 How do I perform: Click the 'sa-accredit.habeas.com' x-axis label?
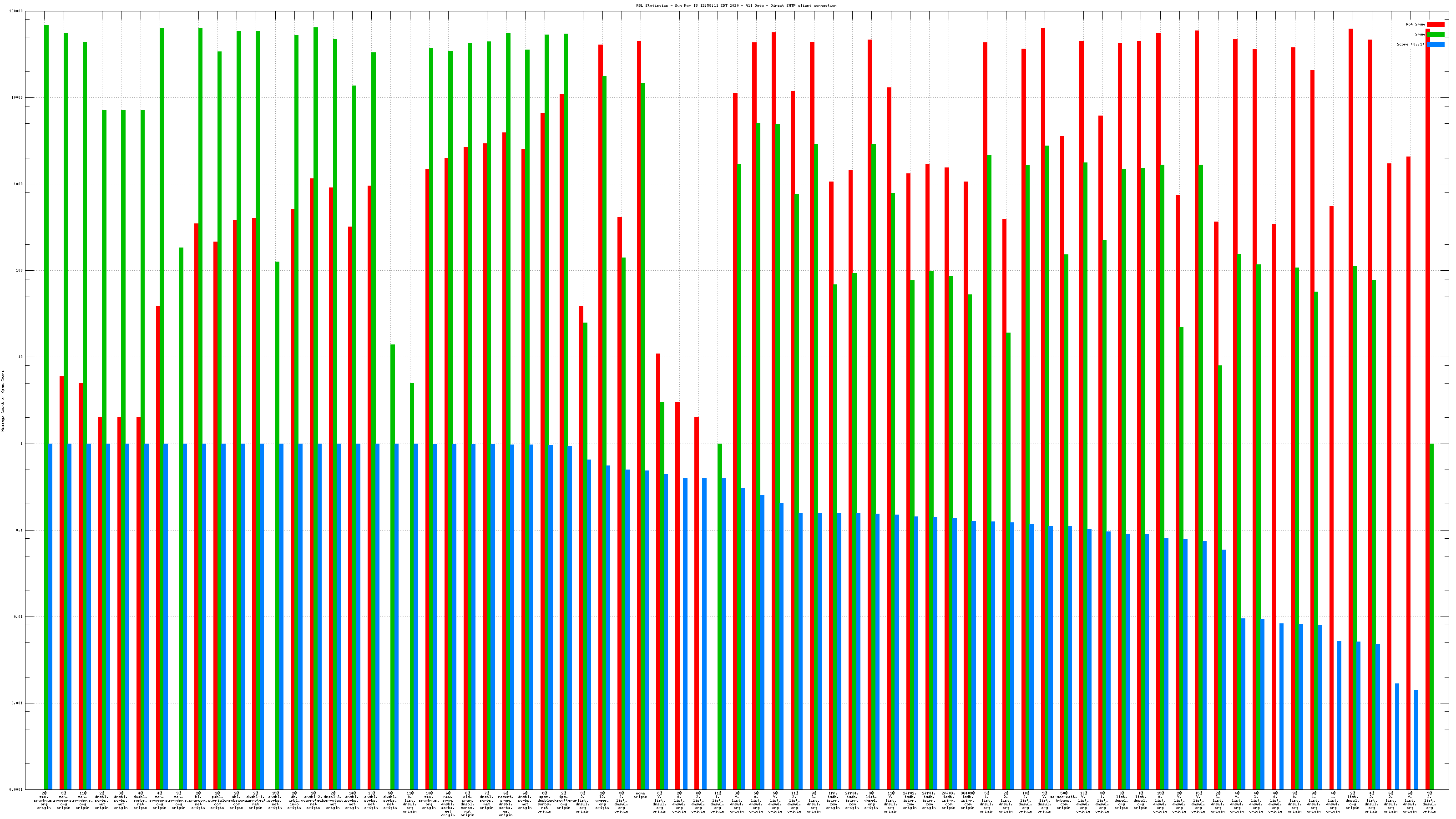tap(1063, 800)
